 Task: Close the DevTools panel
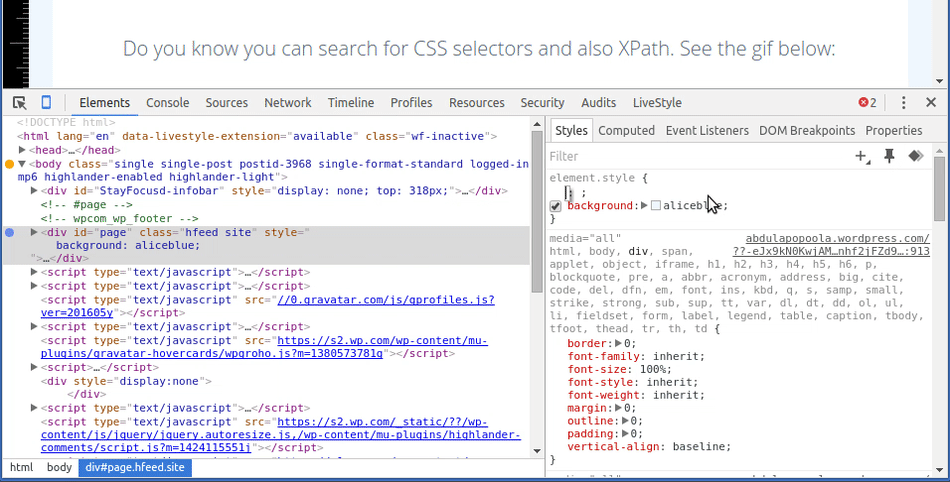[931, 103]
